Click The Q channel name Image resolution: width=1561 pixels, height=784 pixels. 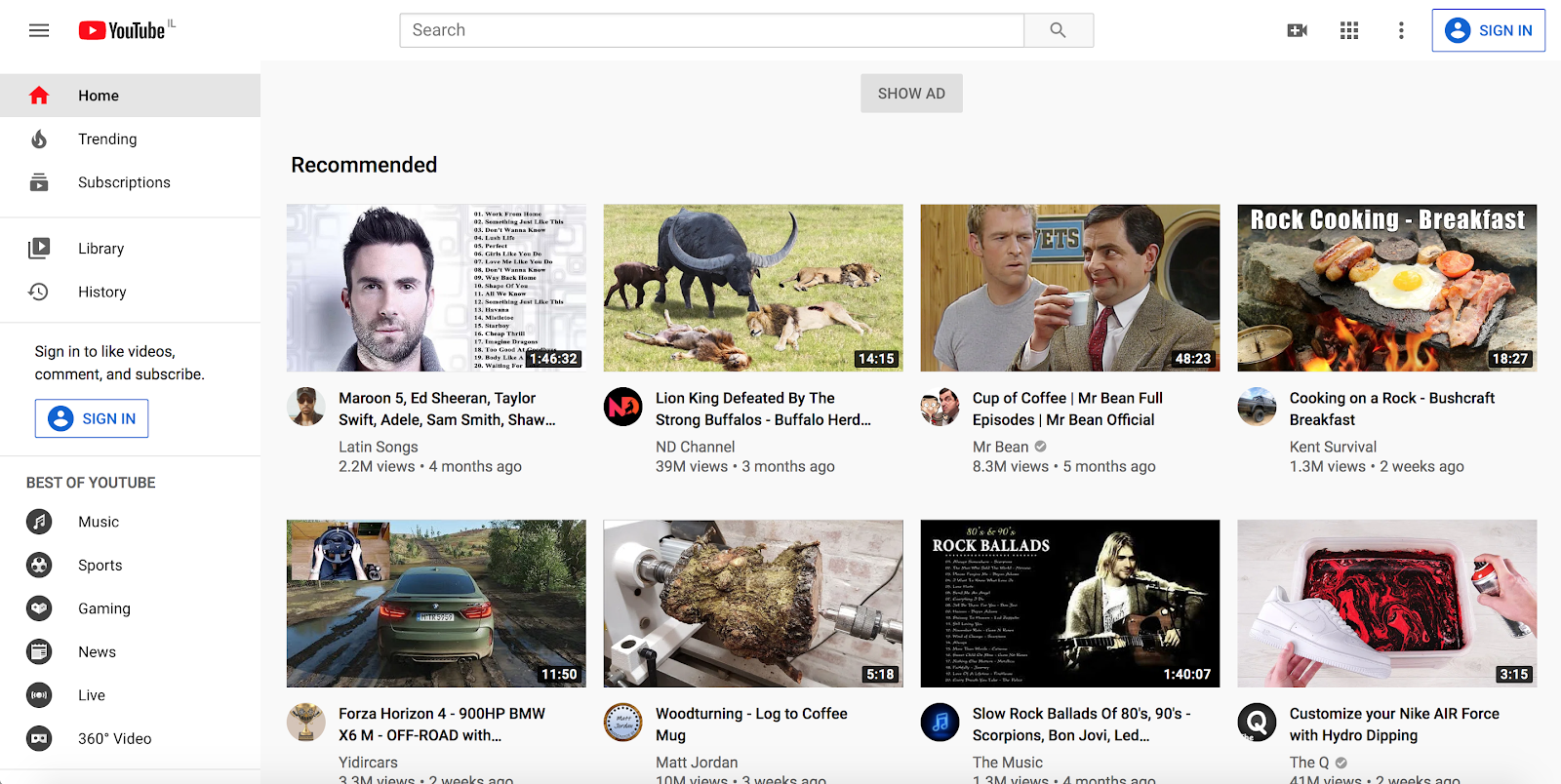coord(1309,763)
